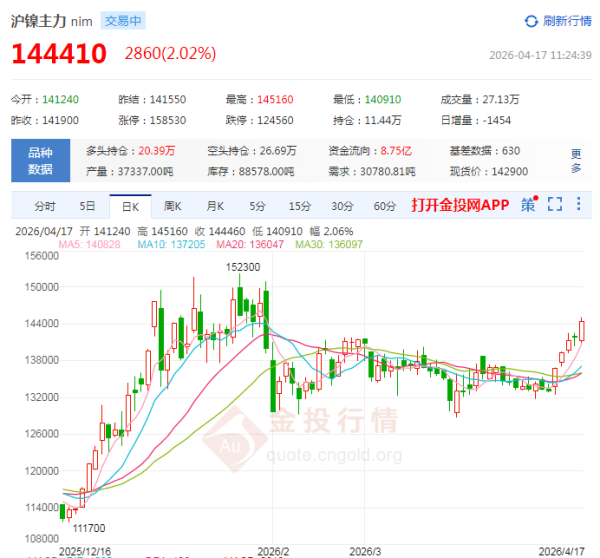The image size is (600, 558).
Task: Select the 日K daily candlestick tab
Action: click(x=130, y=207)
